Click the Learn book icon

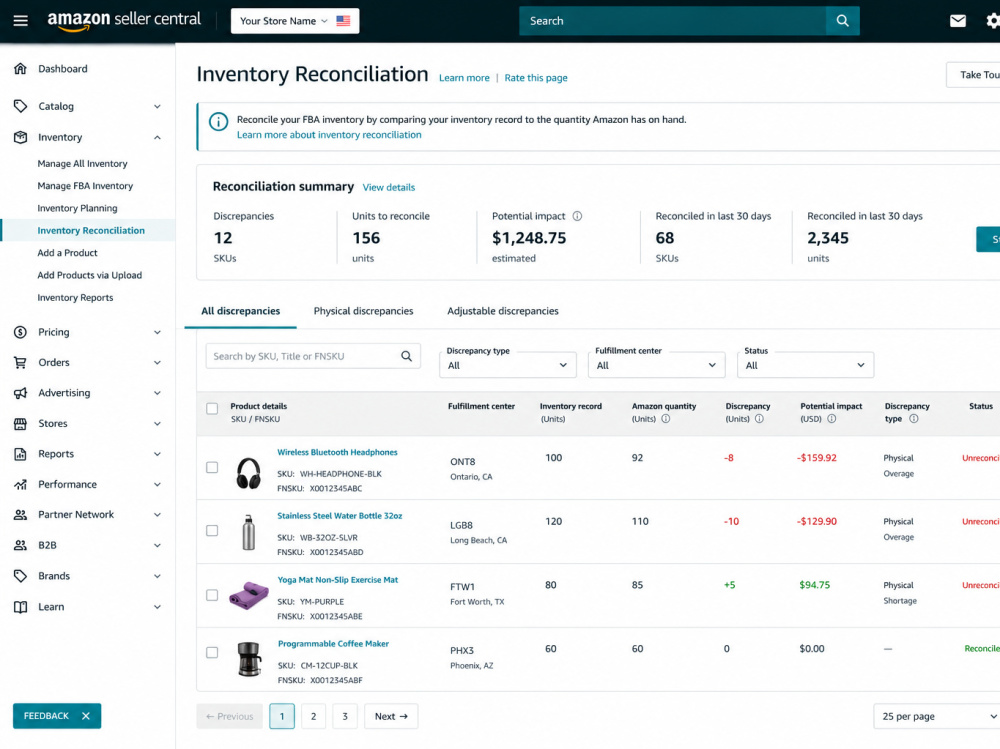pos(20,607)
